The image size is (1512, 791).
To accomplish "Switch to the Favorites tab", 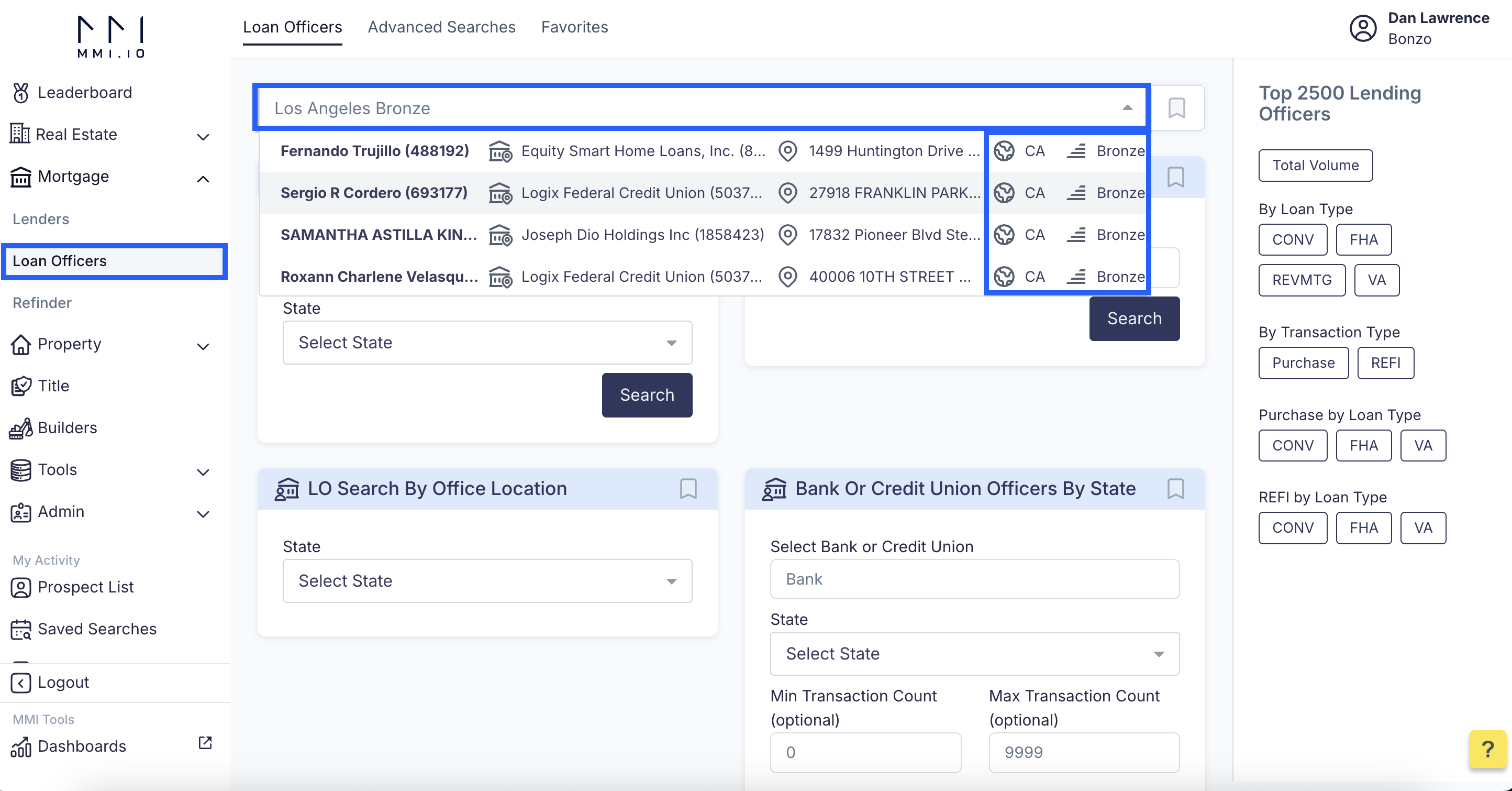I will [574, 27].
